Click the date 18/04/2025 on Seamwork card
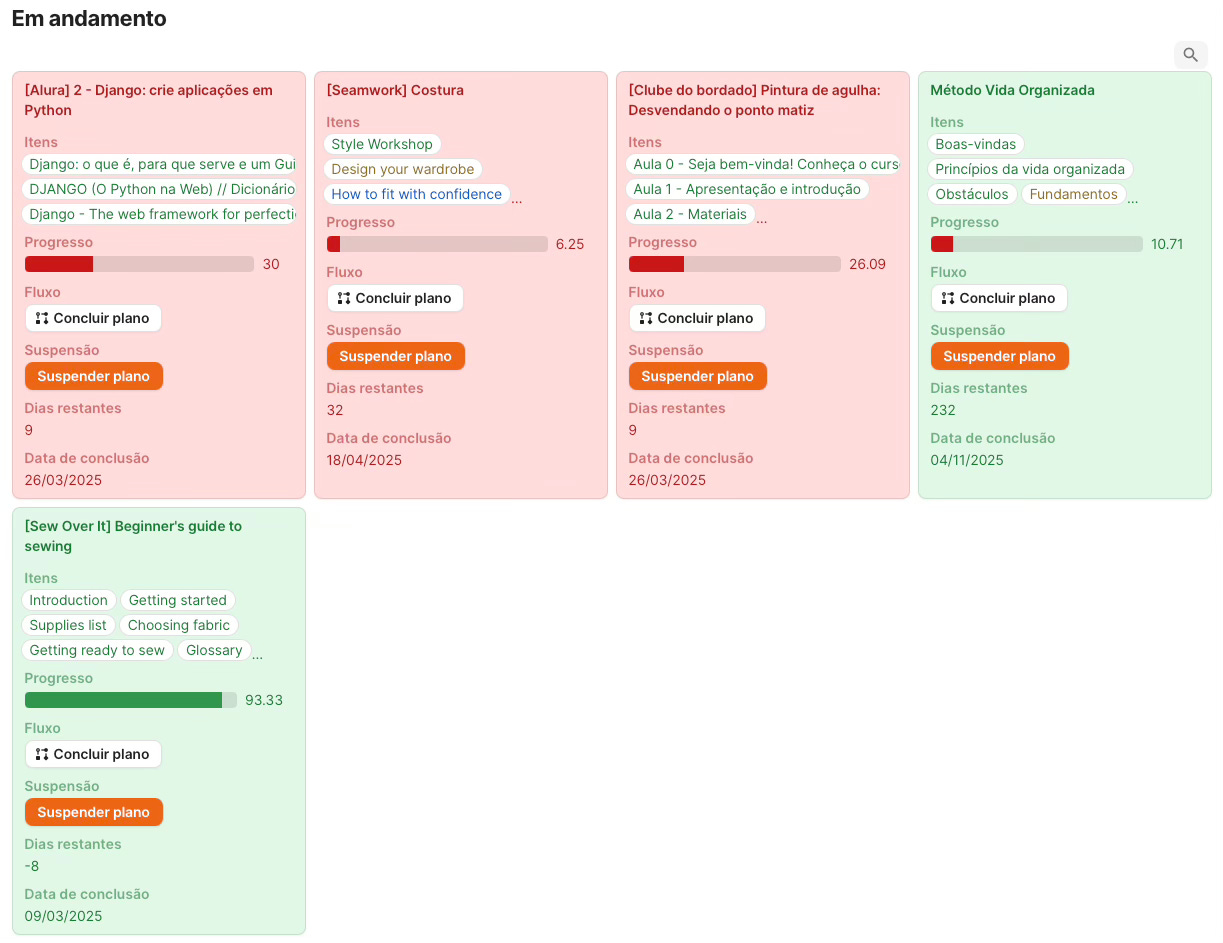Image resolution: width=1223 pixels, height=943 pixels. (364, 460)
